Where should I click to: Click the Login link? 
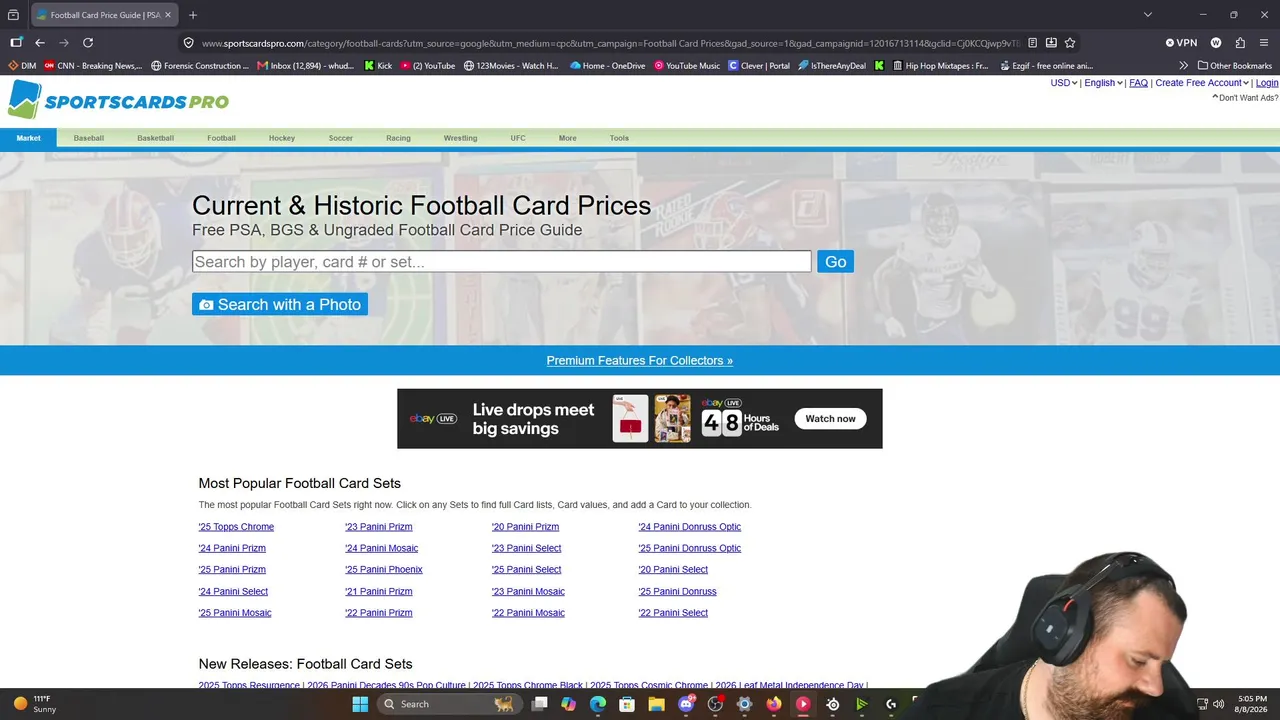pos(1267,83)
